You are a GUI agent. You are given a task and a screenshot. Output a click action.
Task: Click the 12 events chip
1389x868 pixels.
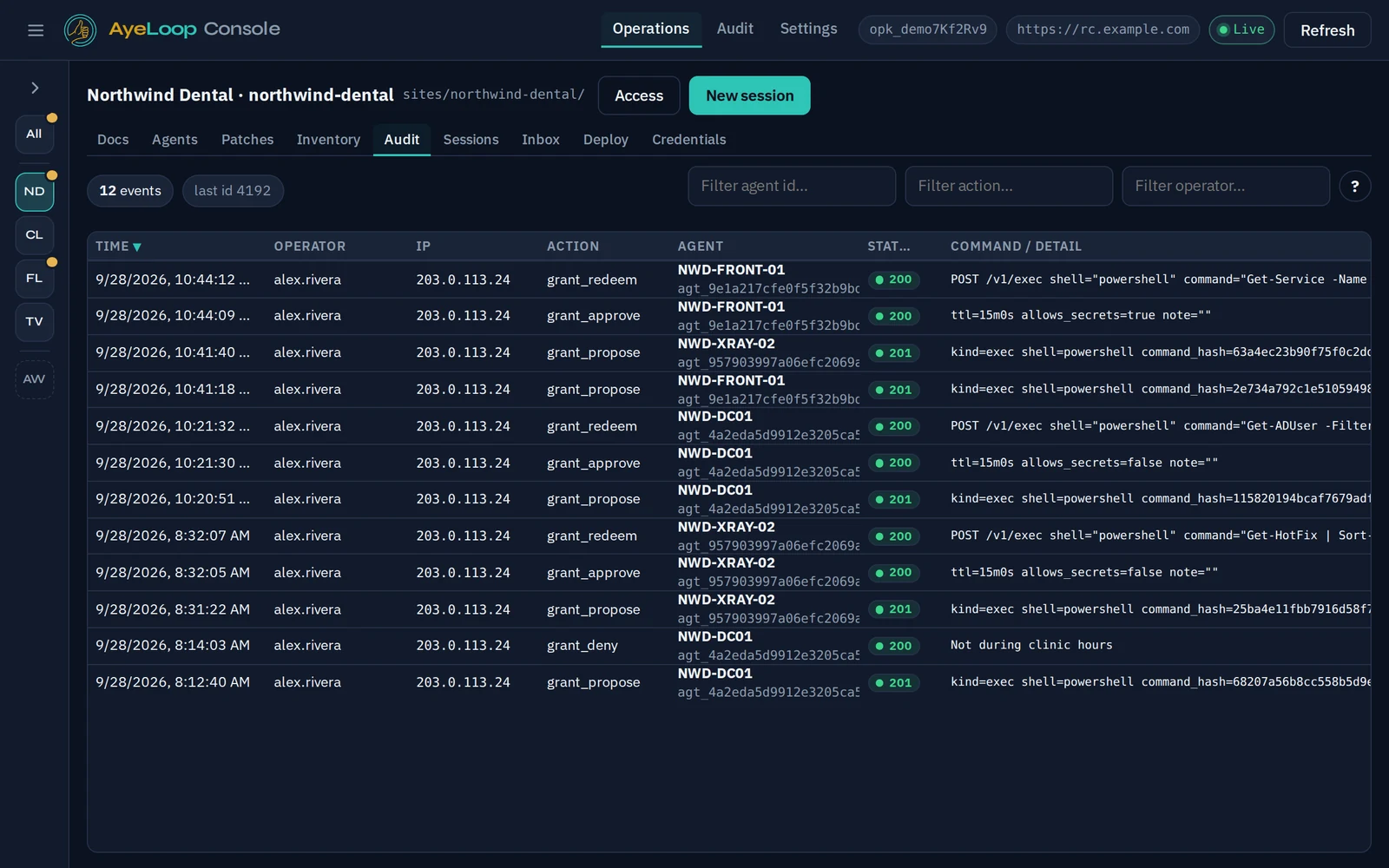(130, 191)
